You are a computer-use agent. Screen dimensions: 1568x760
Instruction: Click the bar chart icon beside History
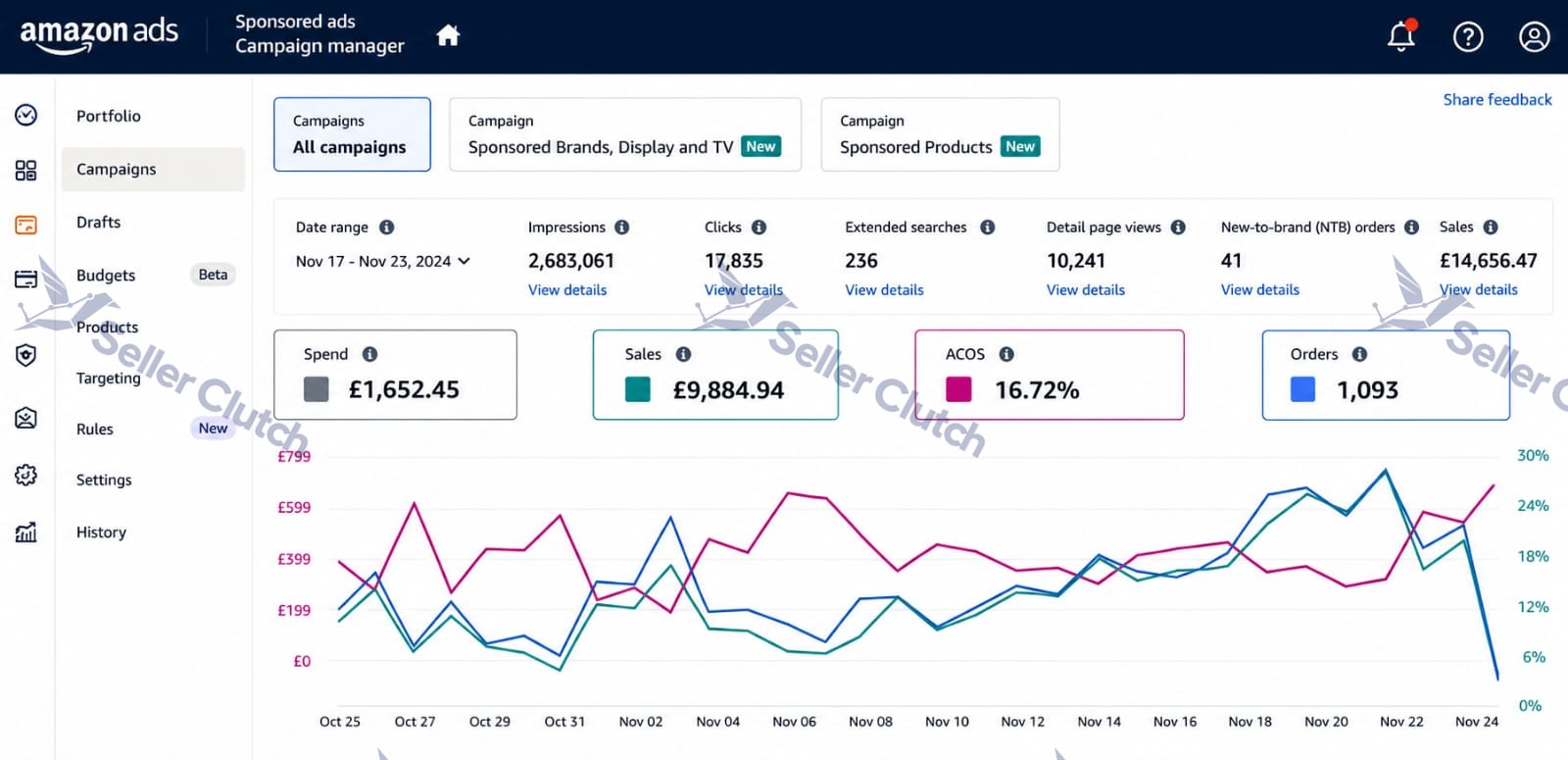(x=26, y=532)
